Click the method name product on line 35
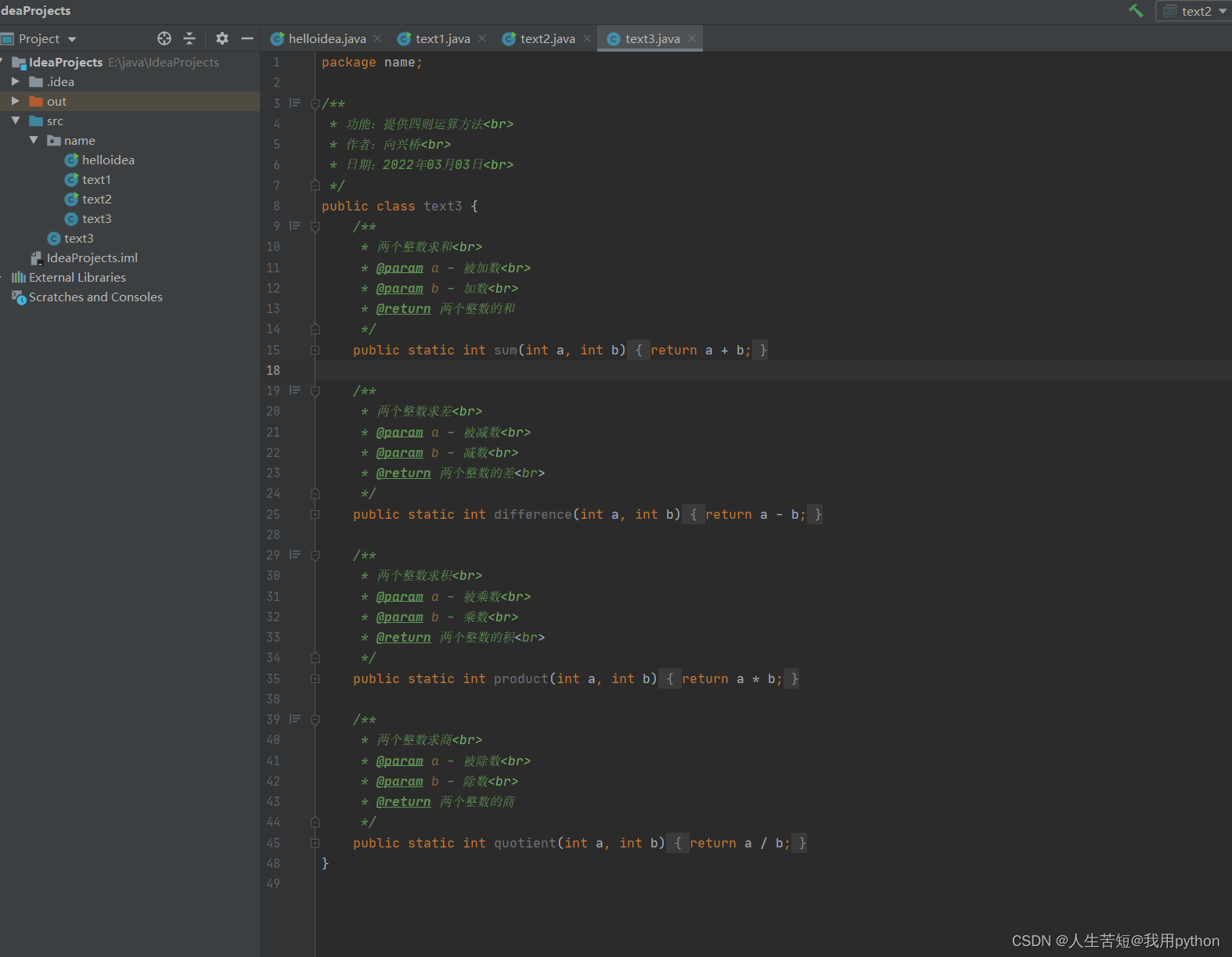Viewport: 1232px width, 957px height. coord(521,678)
